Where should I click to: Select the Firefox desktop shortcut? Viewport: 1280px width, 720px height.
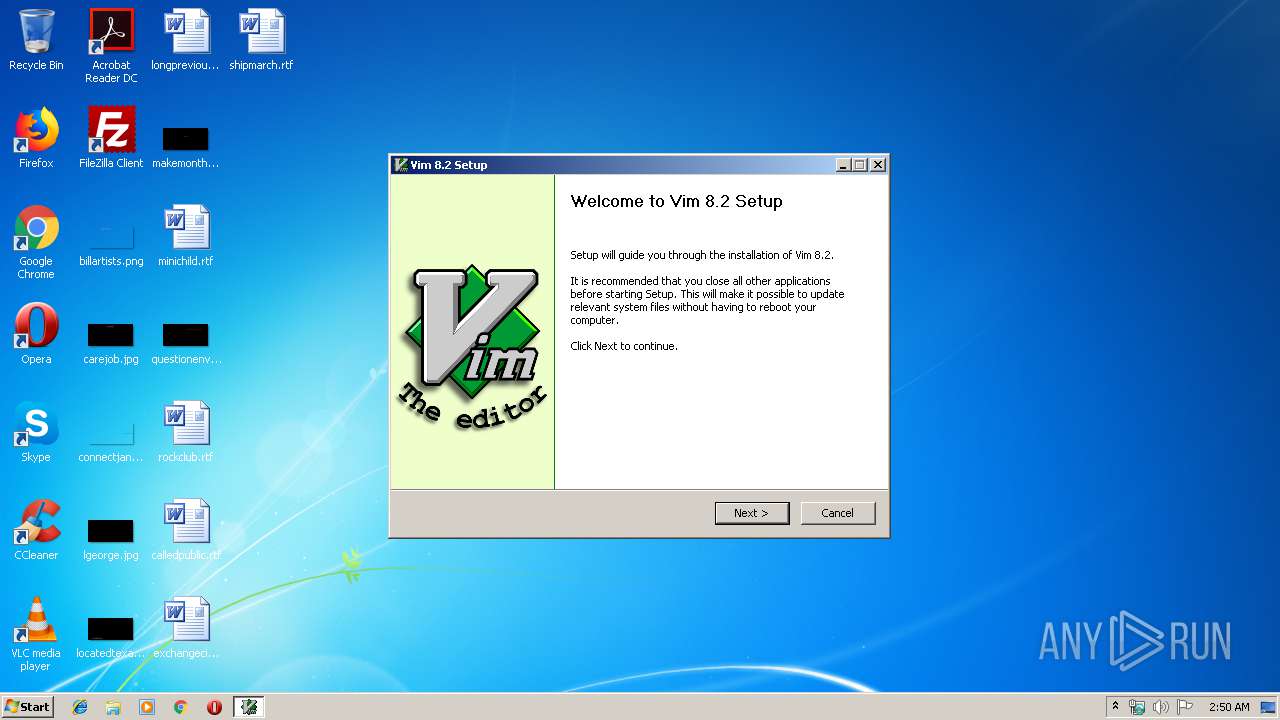[x=36, y=139]
